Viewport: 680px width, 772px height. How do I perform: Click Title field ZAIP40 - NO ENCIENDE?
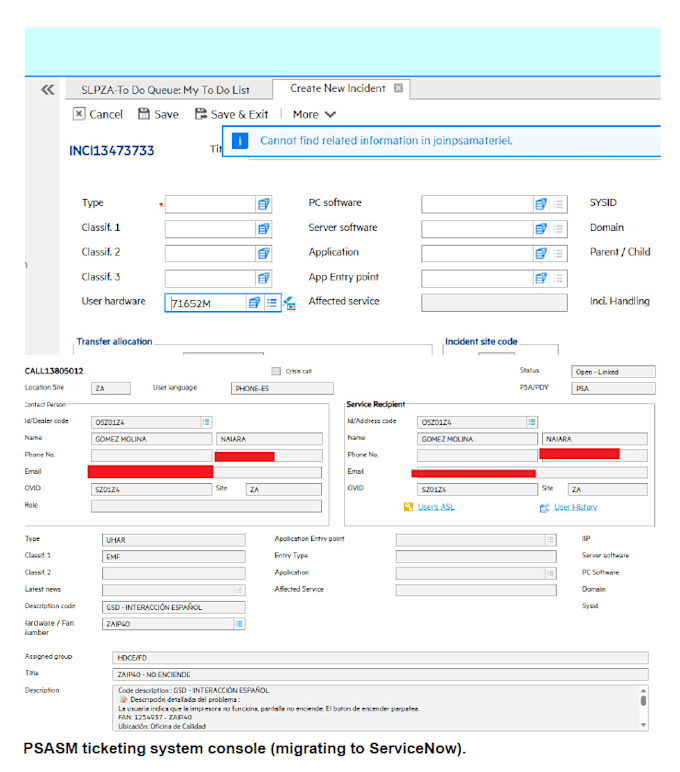tap(380, 675)
